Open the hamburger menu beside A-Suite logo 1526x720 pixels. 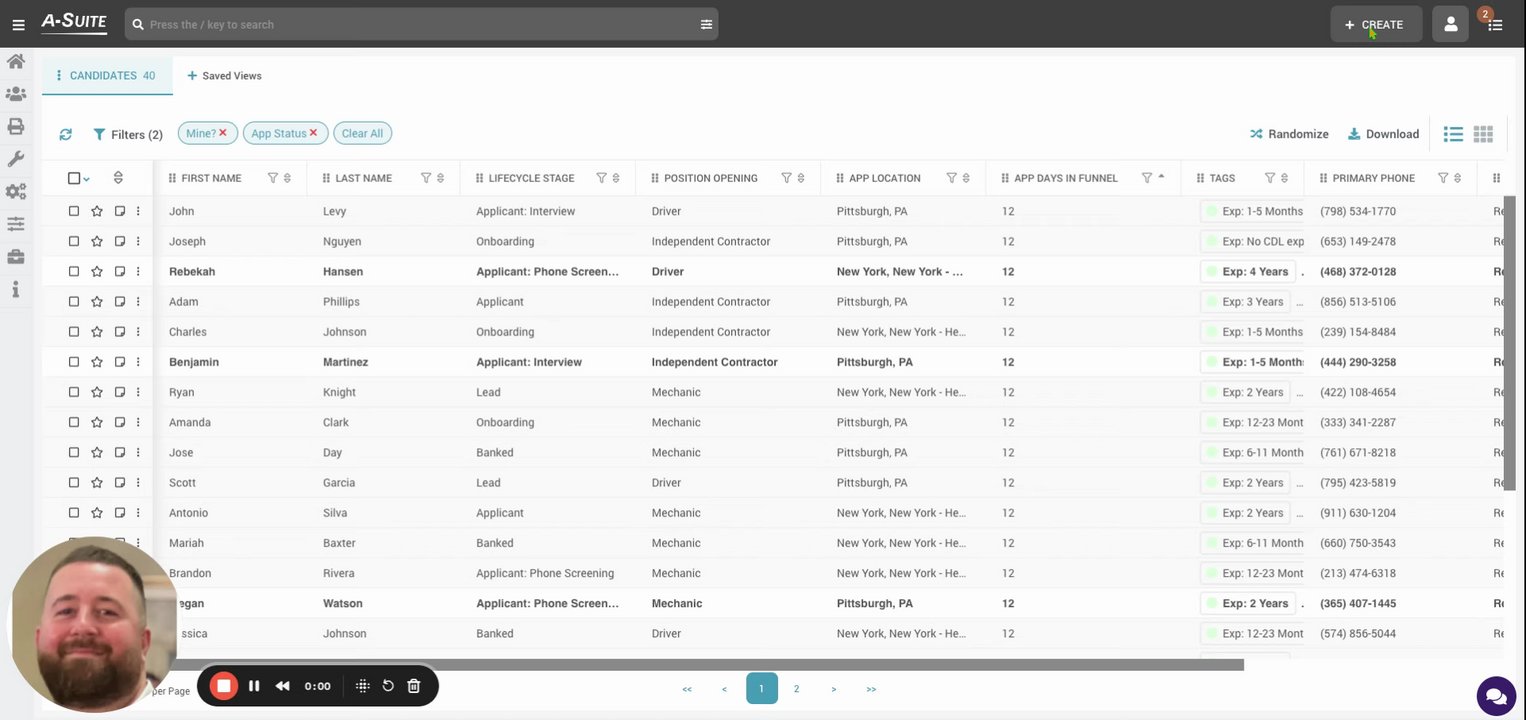(18, 24)
